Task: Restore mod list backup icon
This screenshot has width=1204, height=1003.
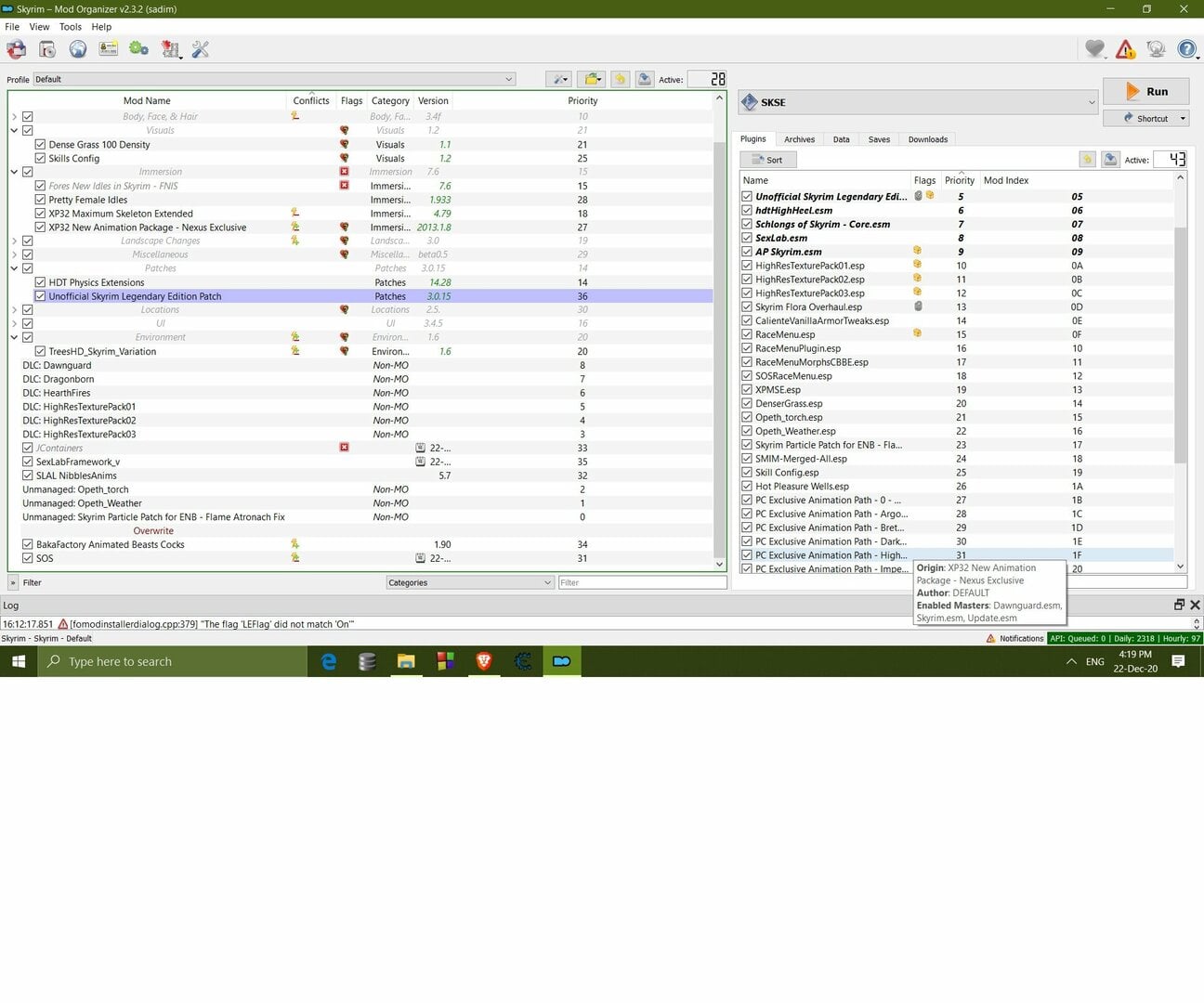Action: (x=620, y=79)
